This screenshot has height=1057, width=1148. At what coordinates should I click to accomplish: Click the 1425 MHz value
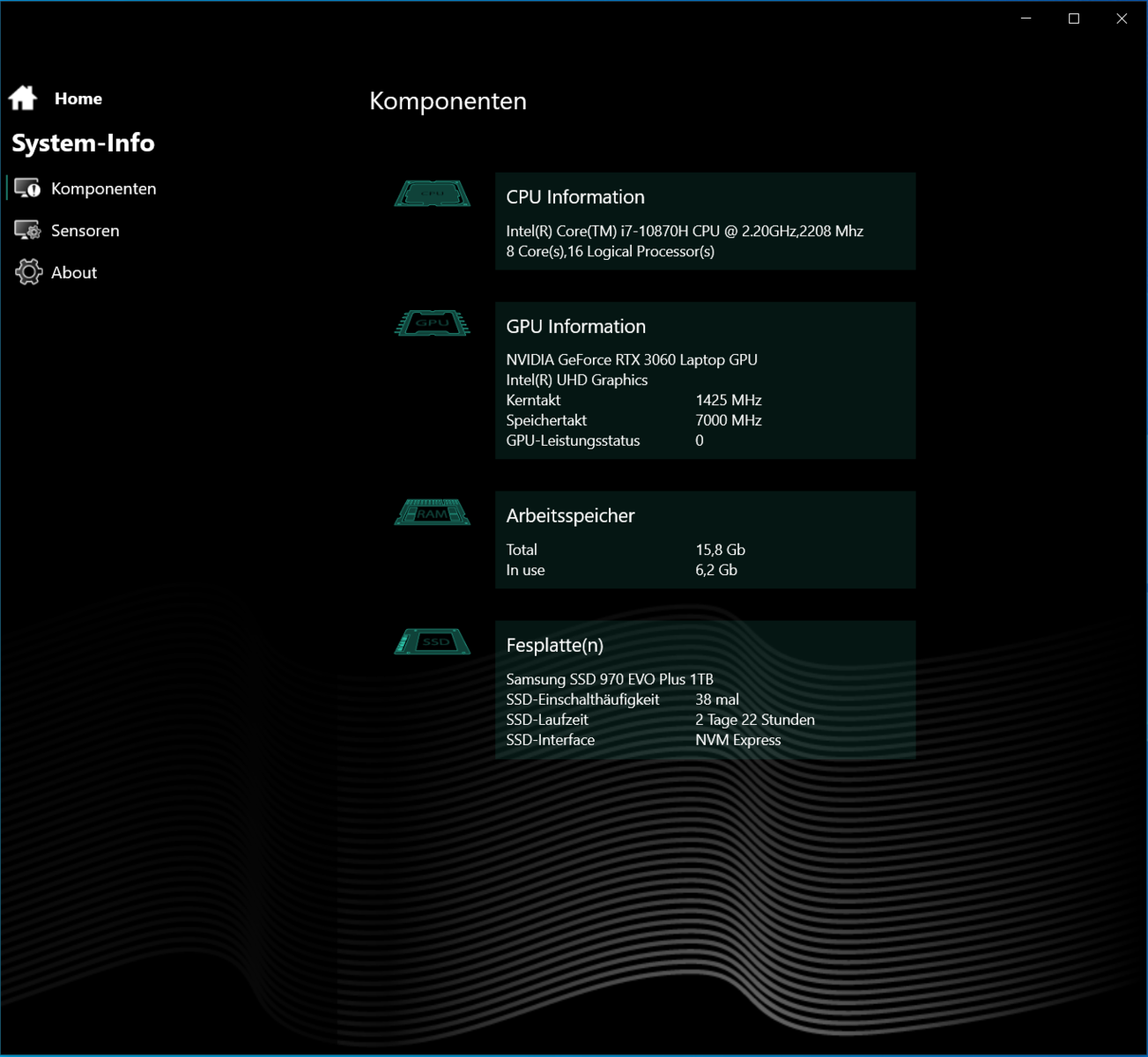(729, 400)
